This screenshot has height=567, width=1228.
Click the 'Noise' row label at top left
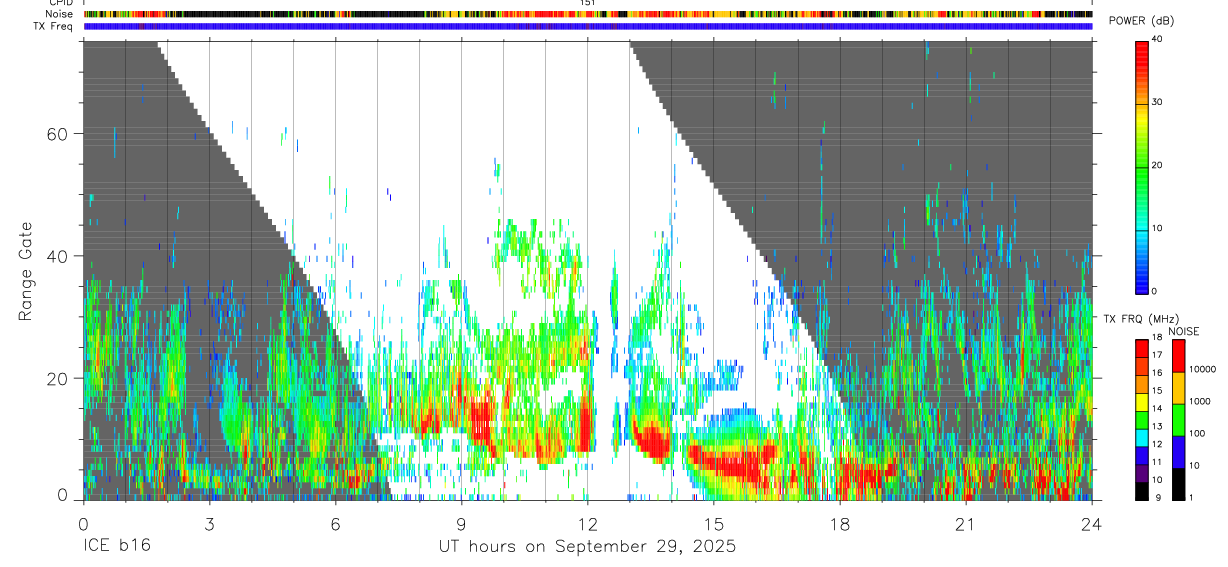point(58,14)
